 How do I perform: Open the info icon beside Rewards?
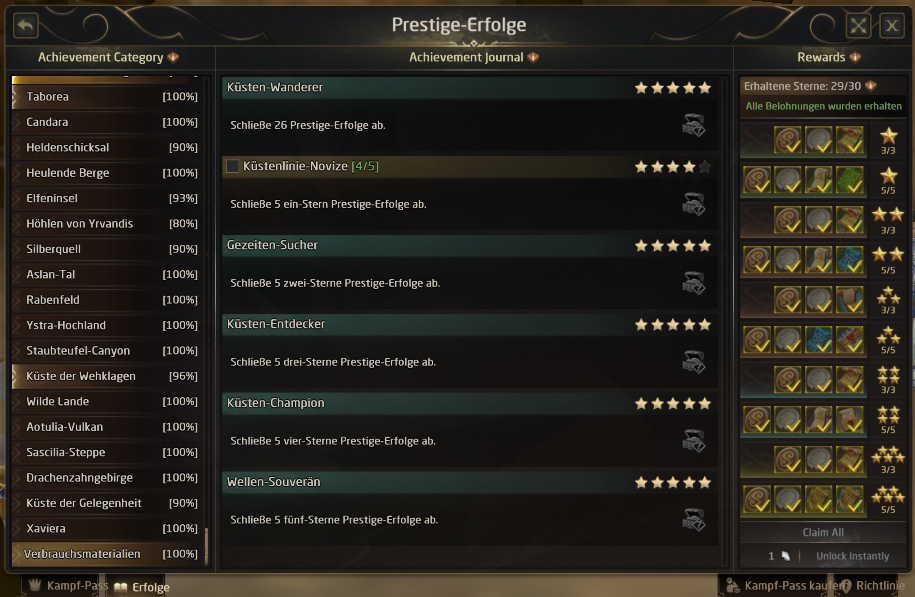click(x=855, y=58)
